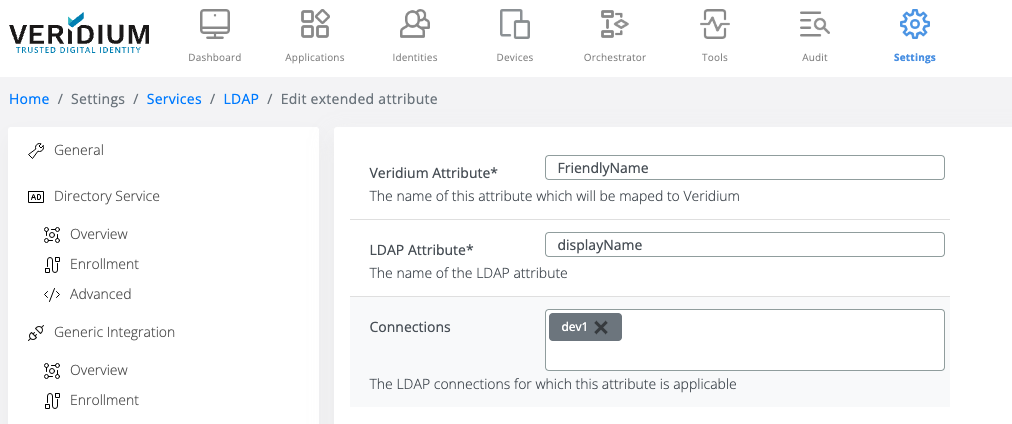Open Advanced under Directory Service
Screen dimensions: 1012x424
(100, 294)
